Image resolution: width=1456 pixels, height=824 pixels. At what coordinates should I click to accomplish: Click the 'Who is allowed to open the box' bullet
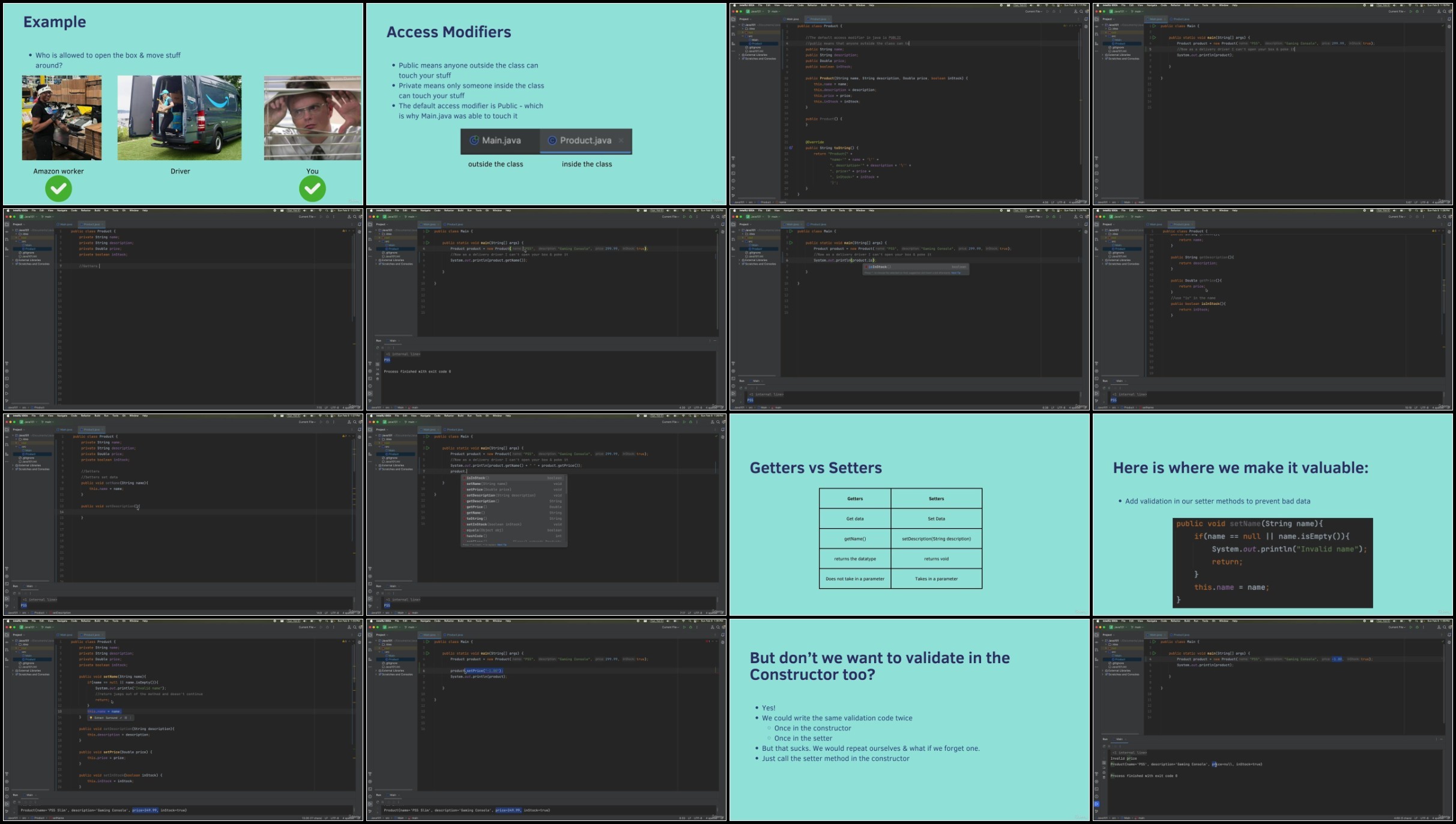tap(108, 60)
